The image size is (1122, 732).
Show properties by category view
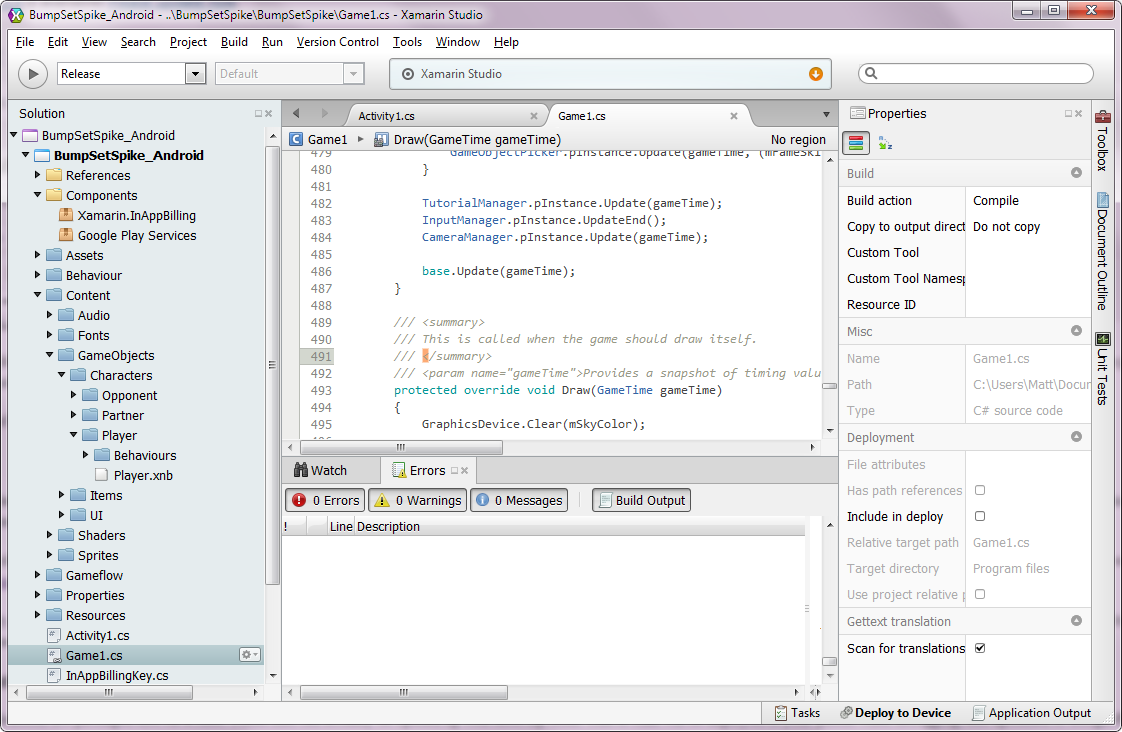click(856, 143)
